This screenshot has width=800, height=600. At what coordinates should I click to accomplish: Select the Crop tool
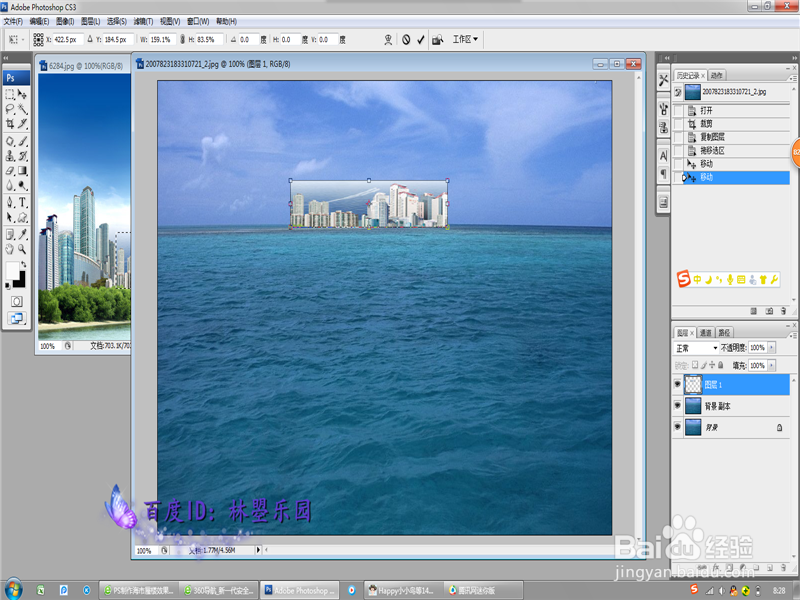click(x=10, y=123)
